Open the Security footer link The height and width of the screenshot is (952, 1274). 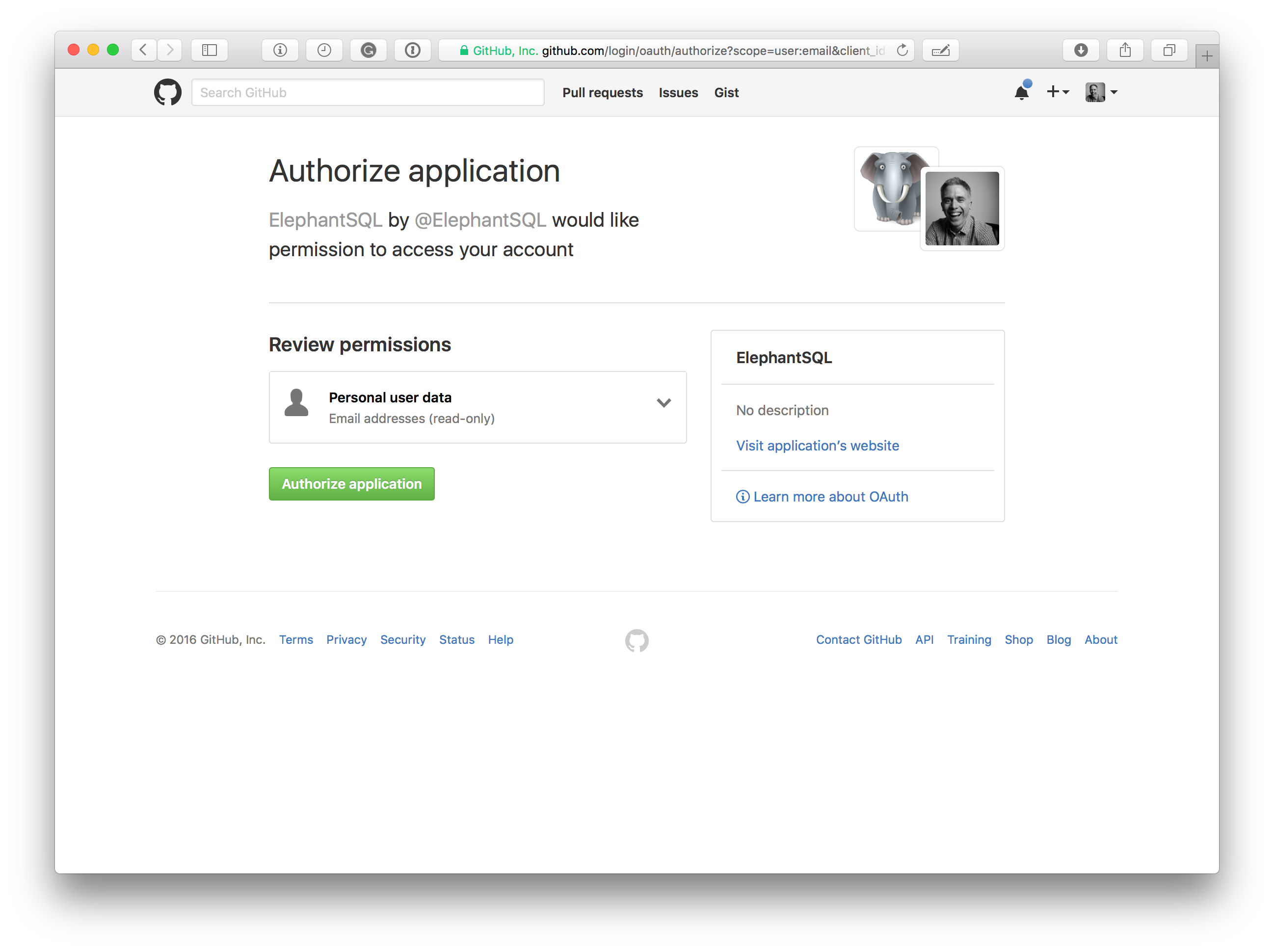pyautogui.click(x=402, y=640)
